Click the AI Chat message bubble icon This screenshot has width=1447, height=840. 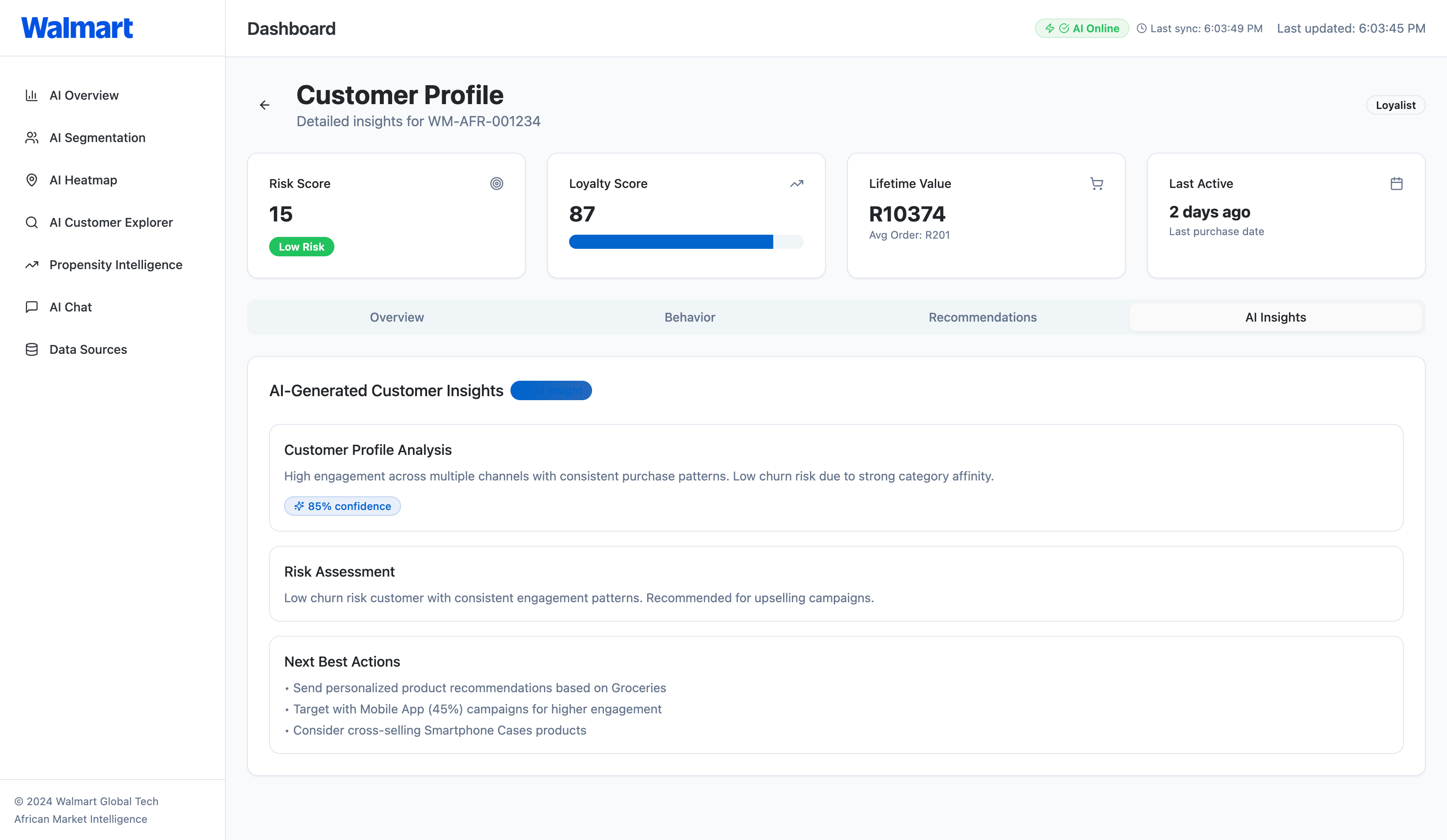(32, 307)
